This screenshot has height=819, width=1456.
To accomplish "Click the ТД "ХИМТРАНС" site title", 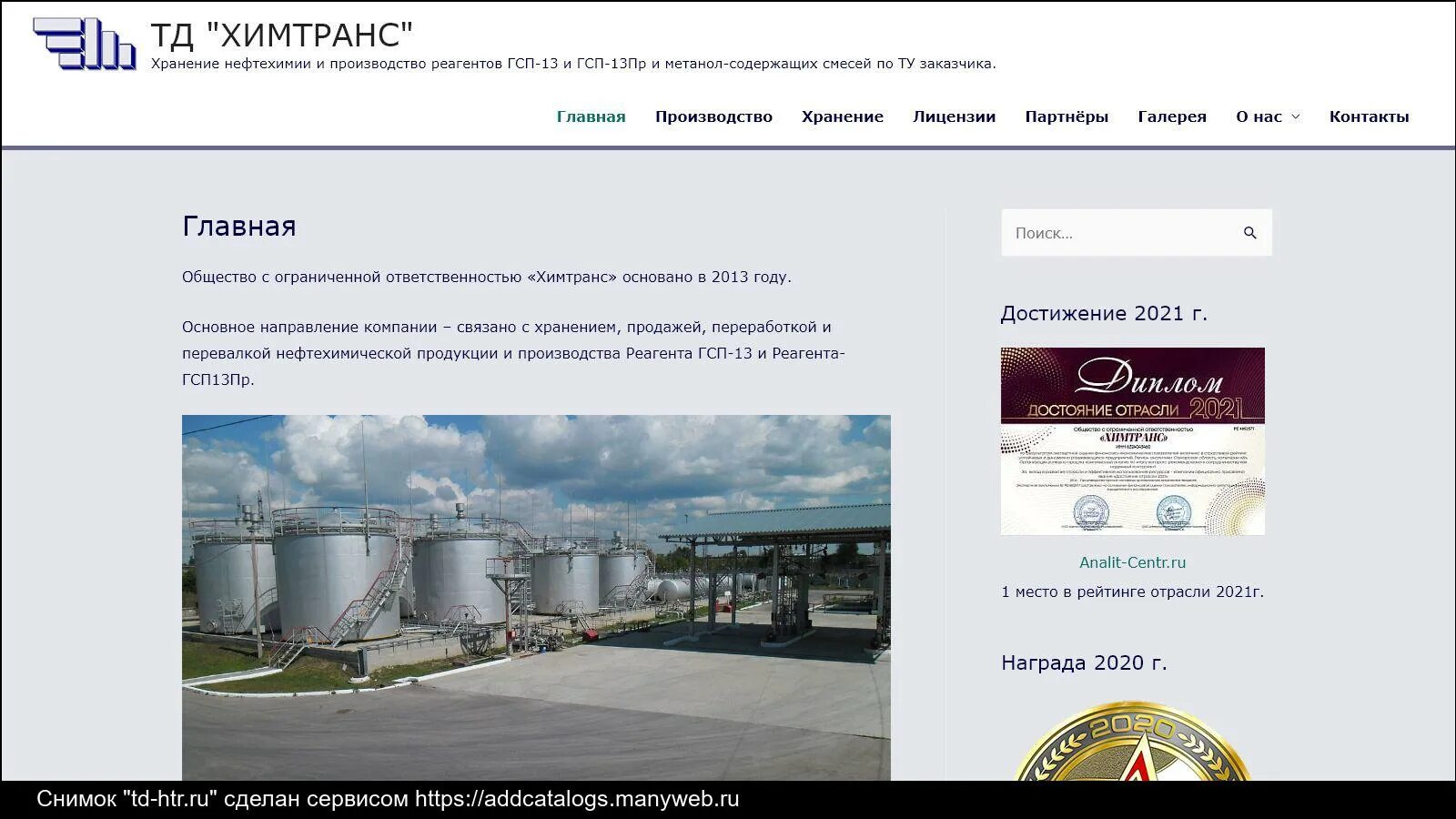I will point(282,35).
